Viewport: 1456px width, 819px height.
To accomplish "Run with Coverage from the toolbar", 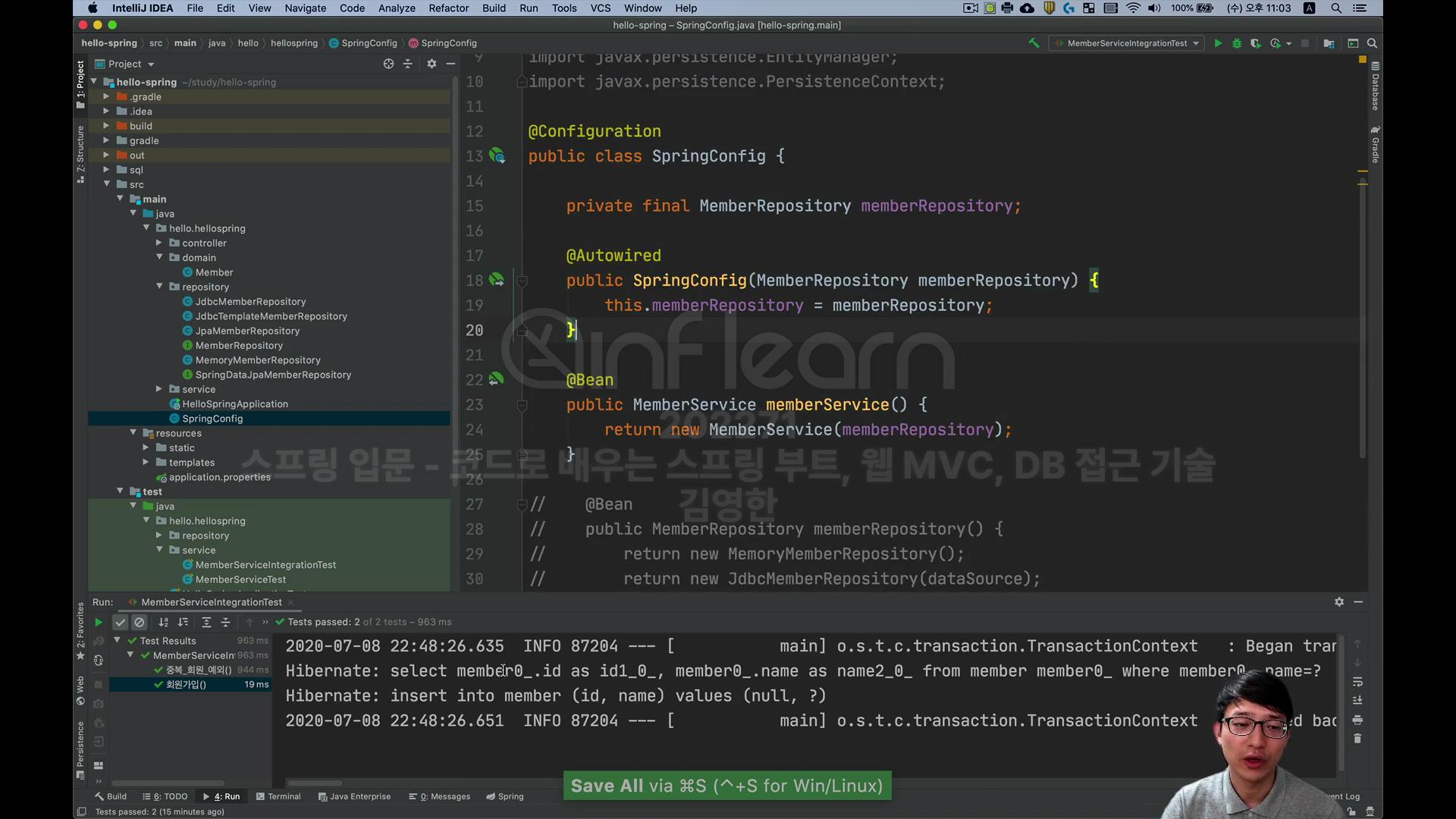I will tap(1256, 43).
